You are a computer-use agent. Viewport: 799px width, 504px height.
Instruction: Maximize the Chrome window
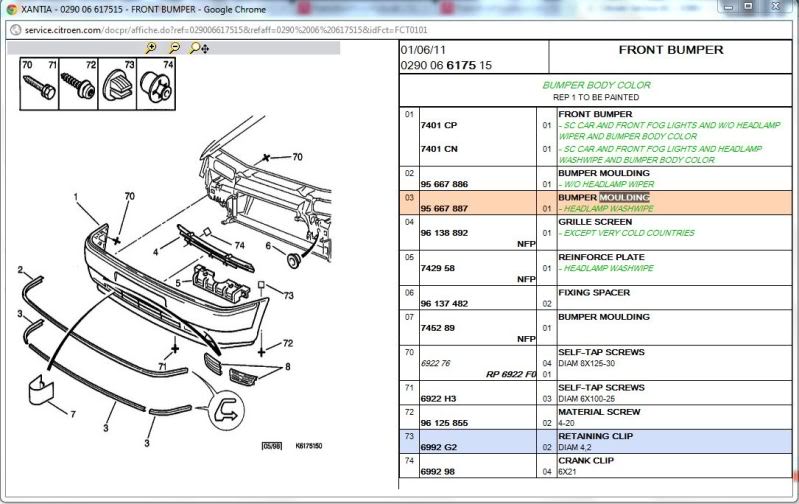pos(749,6)
